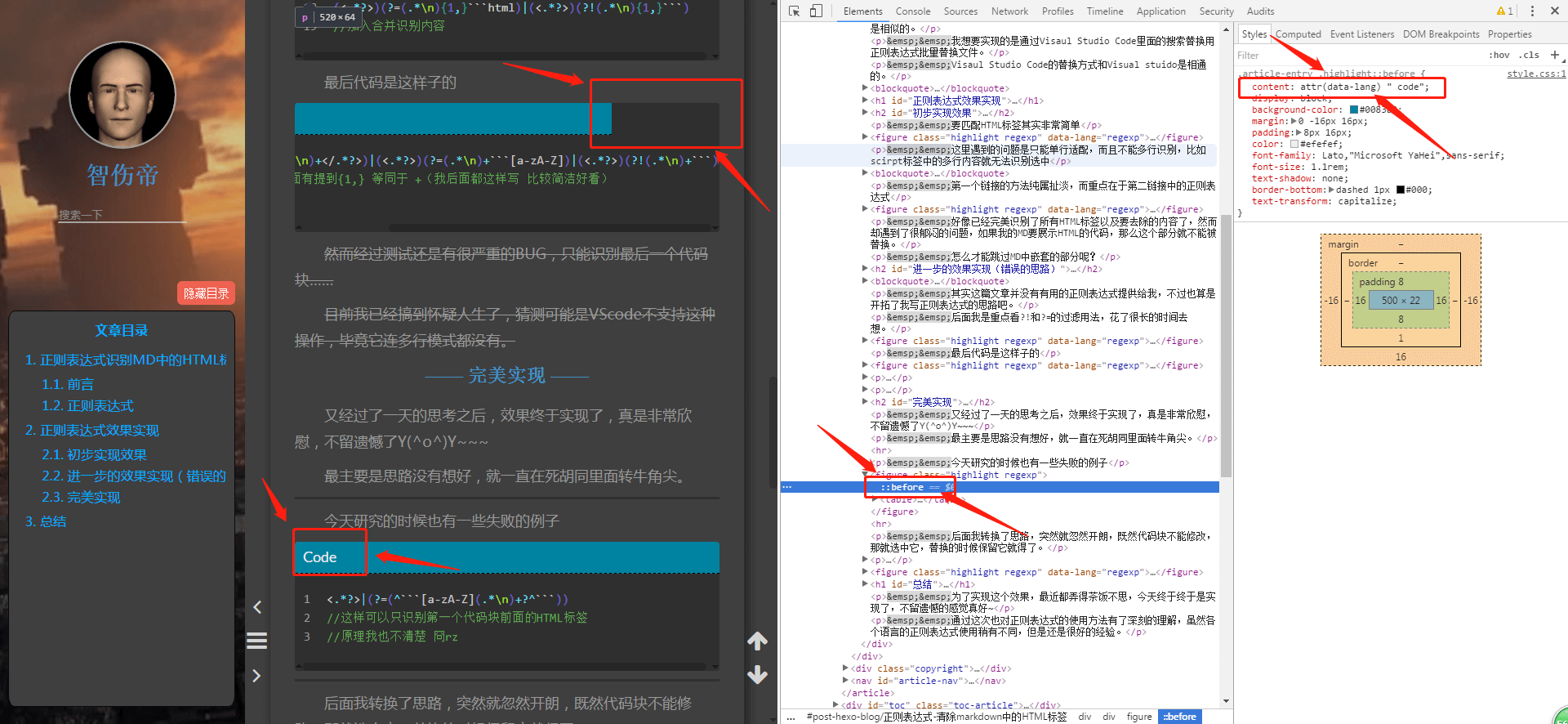This screenshot has height=724, width=1568.
Task: Click DOM tree scrollbar down arrow
Action: [1226, 701]
